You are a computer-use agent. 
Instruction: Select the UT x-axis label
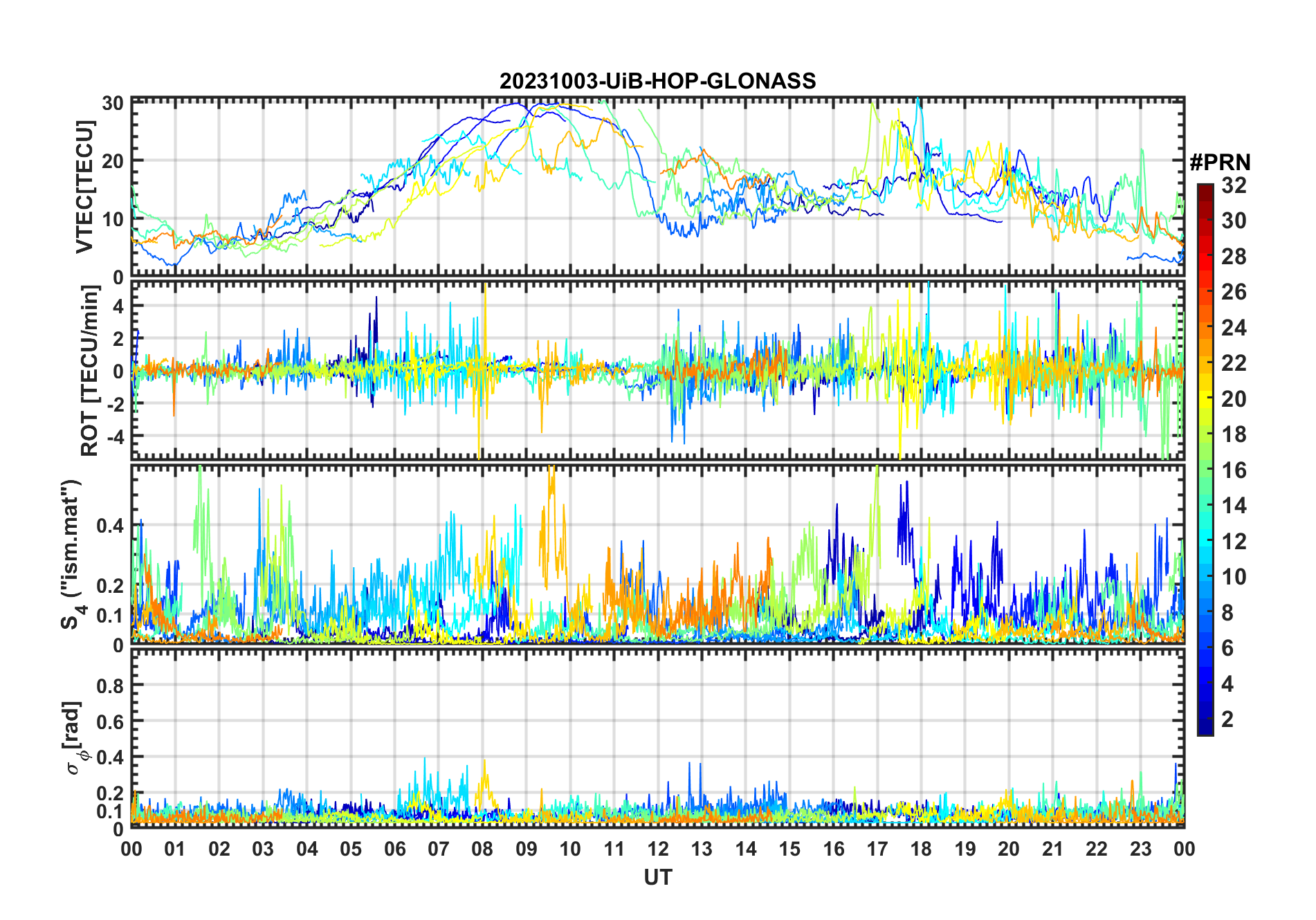(x=657, y=878)
